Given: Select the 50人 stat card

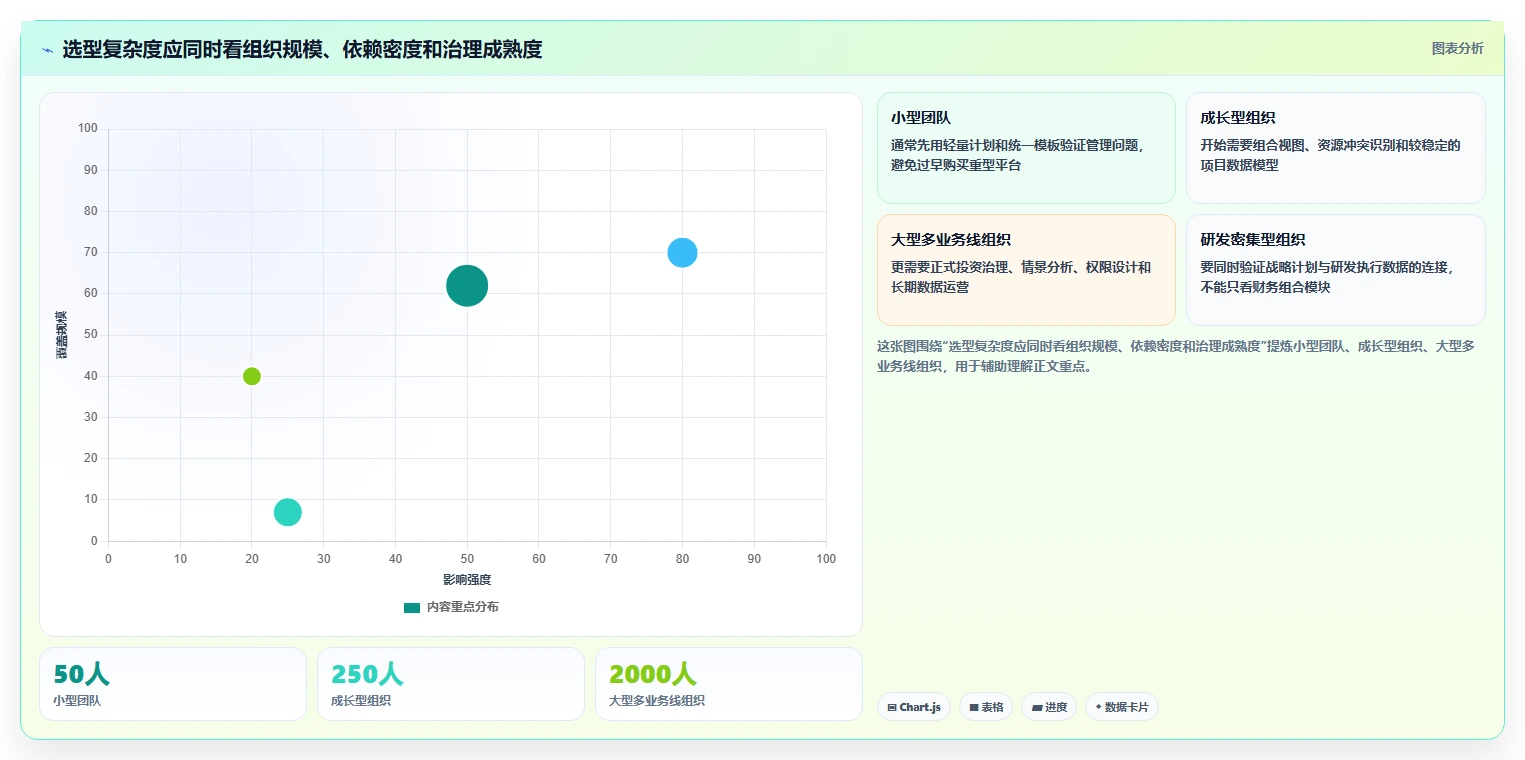Looking at the screenshot, I should tap(173, 684).
